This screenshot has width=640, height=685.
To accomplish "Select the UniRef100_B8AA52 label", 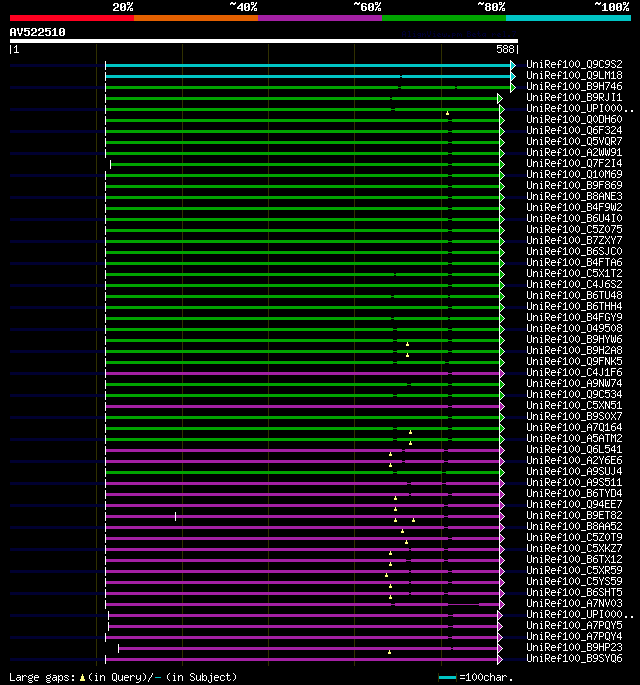I will pyautogui.click(x=574, y=526).
